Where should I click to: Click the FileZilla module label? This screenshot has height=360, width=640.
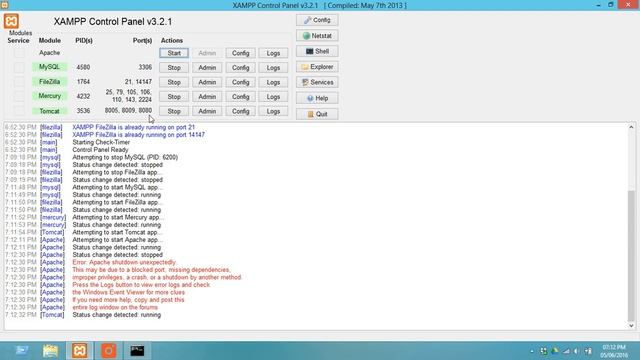pos(49,82)
